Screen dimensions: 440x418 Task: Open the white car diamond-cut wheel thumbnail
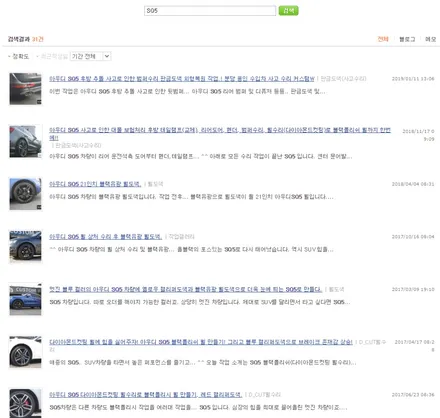[x=25, y=352]
